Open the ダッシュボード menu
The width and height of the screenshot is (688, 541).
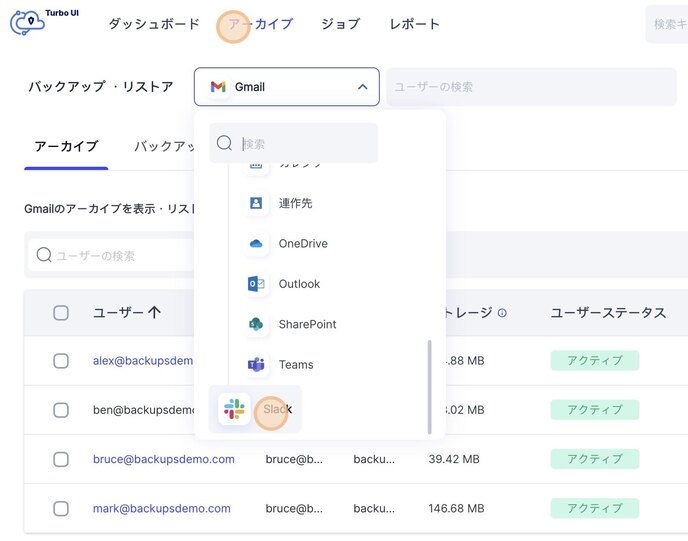[154, 24]
